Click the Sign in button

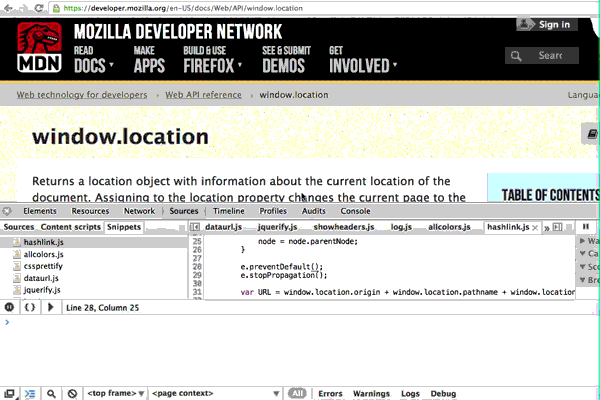(547, 24)
